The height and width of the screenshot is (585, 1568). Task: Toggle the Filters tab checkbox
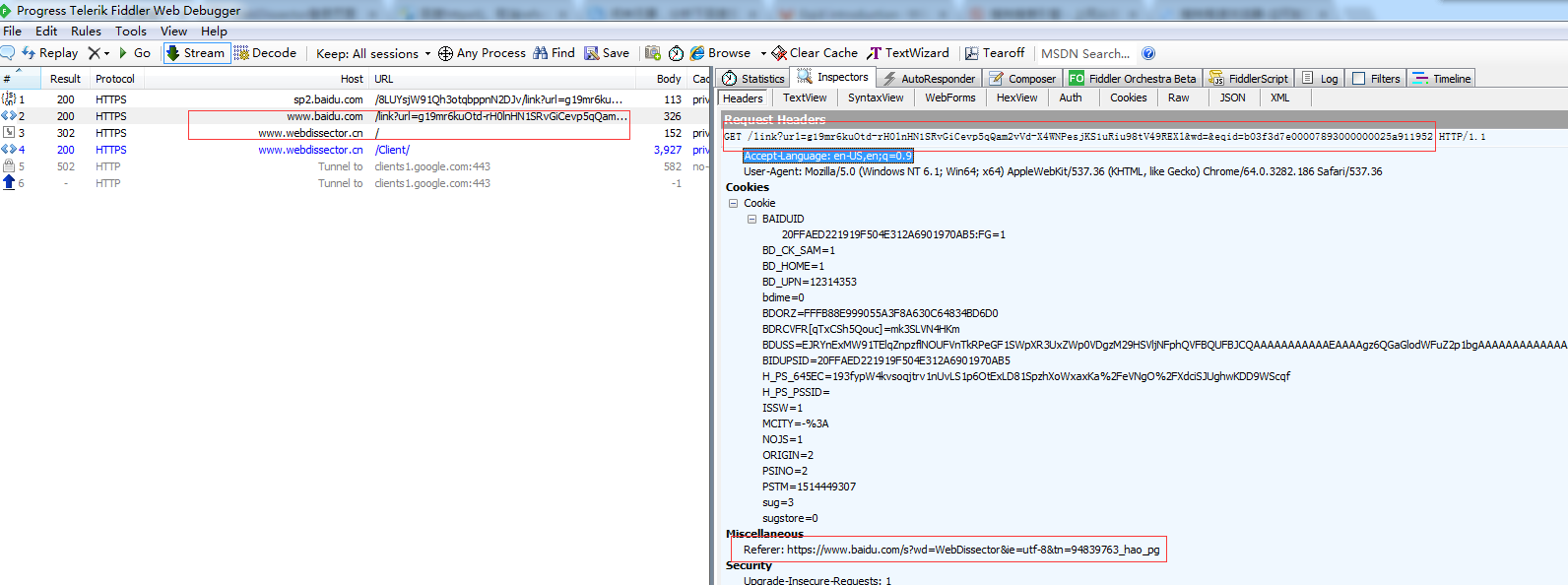1359,79
